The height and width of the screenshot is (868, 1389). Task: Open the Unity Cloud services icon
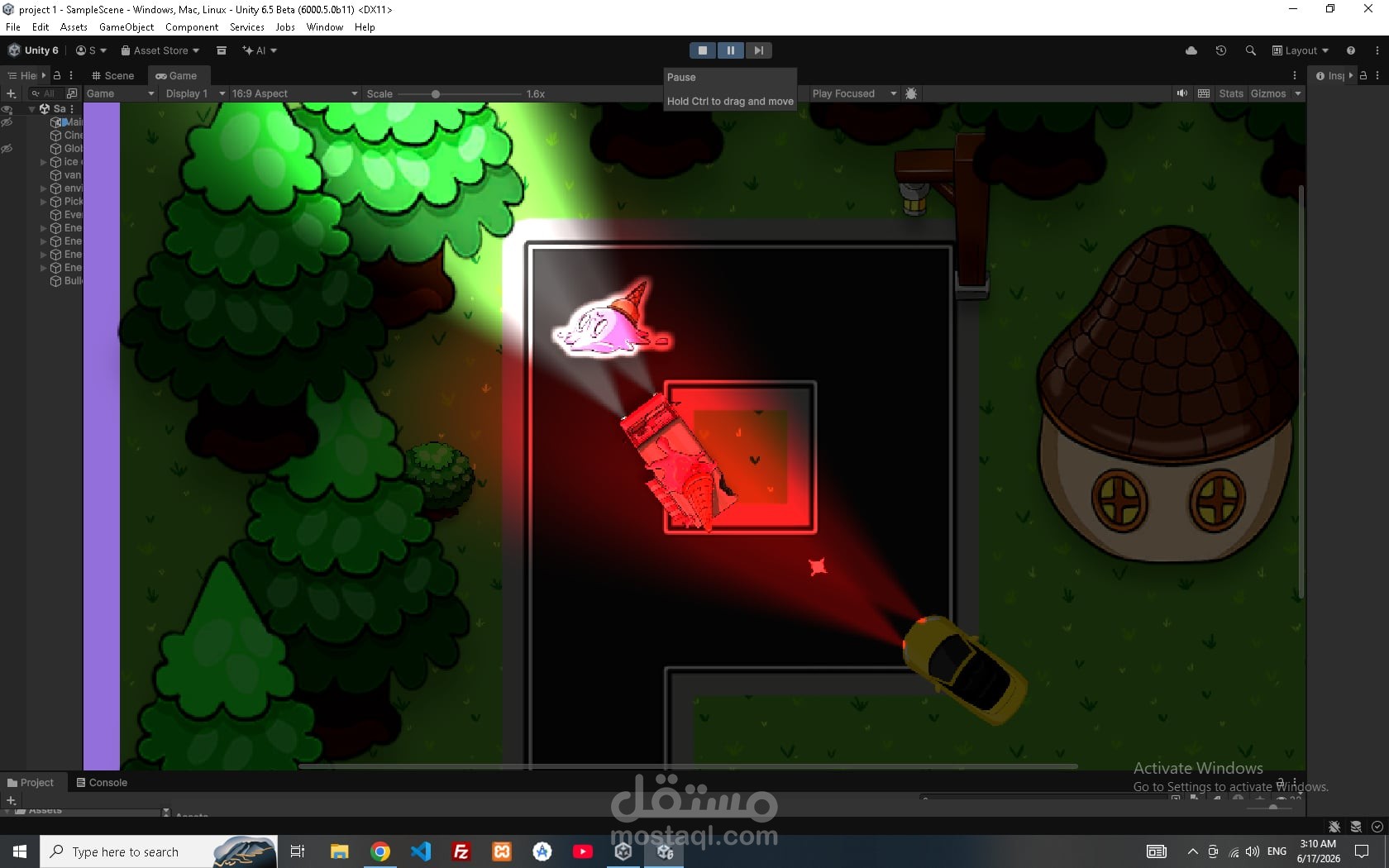pyautogui.click(x=1191, y=50)
